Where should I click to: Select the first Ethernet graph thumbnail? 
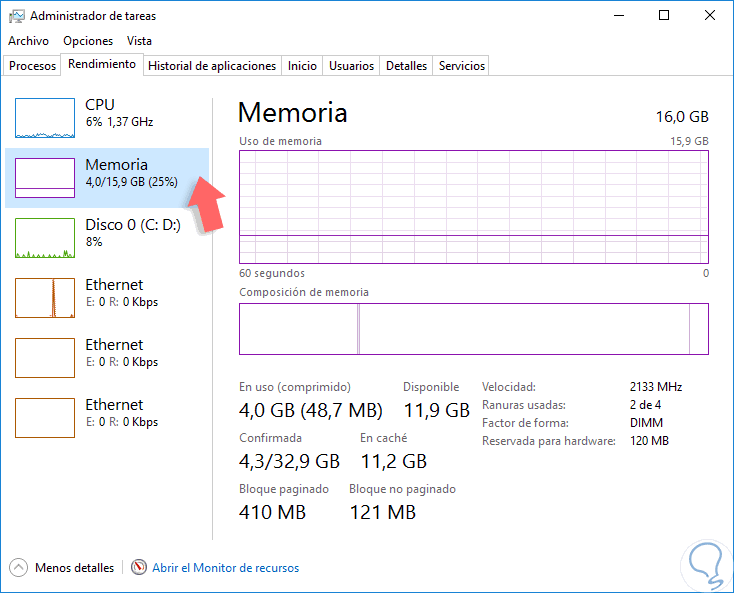tap(45, 298)
